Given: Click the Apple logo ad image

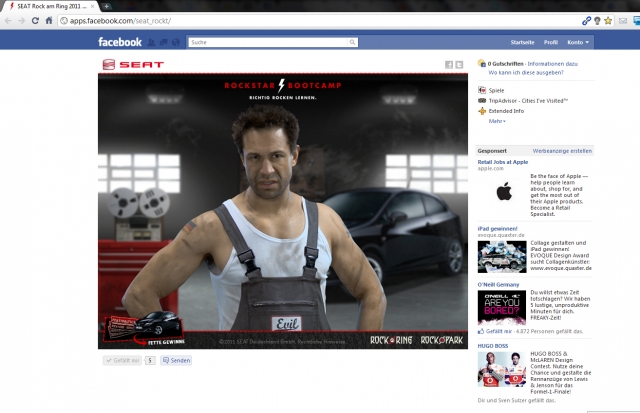Looking at the screenshot, I should click(x=504, y=192).
